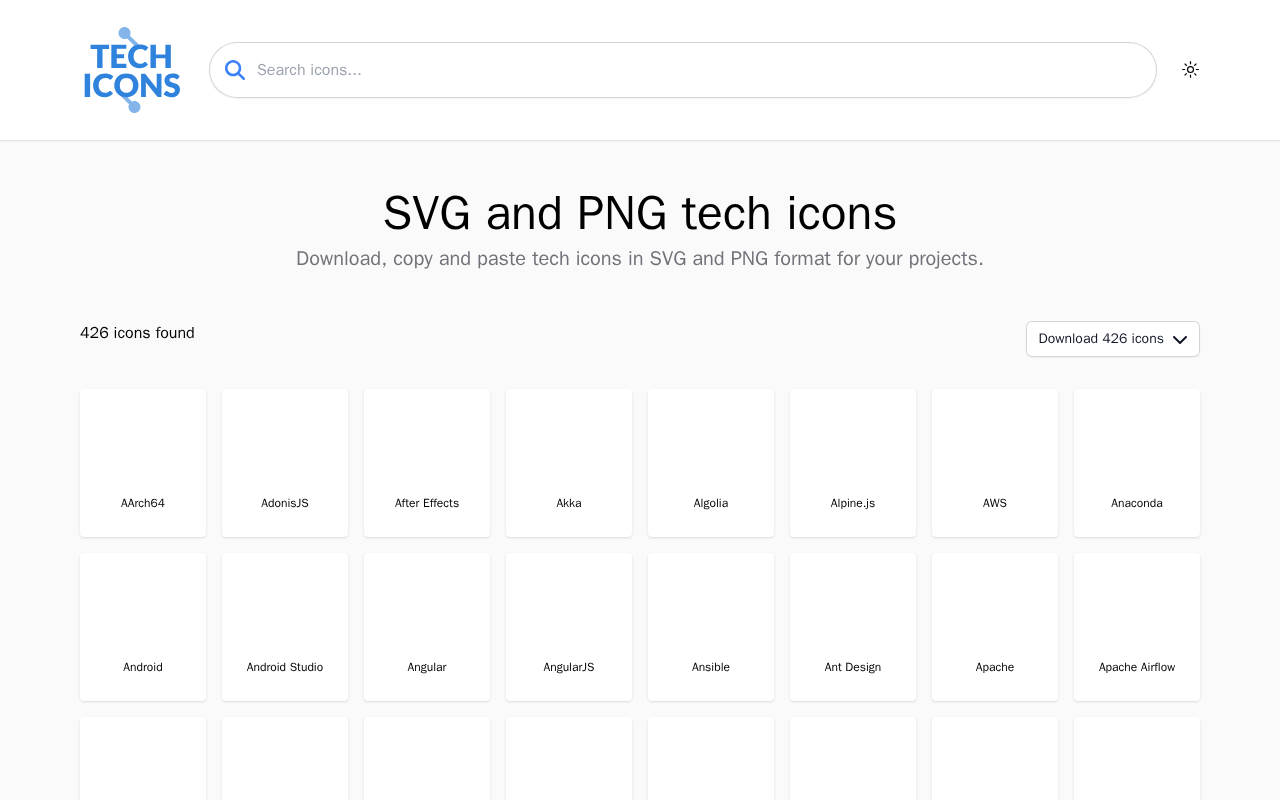Screen dimensions: 1280x800
Task: Open the AArch64 icon card
Action: coord(143,463)
